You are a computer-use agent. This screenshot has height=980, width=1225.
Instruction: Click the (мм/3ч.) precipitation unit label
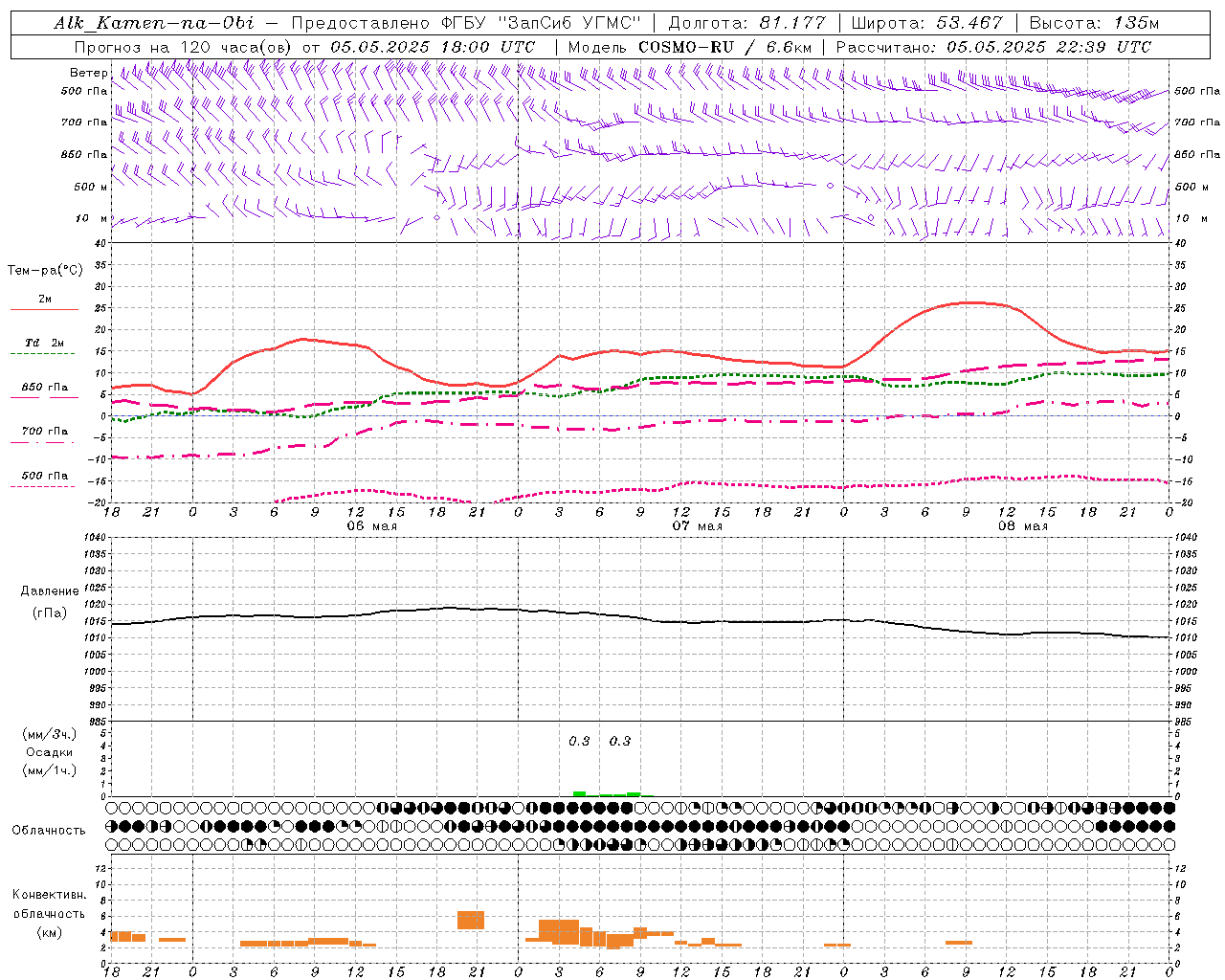pos(50,734)
